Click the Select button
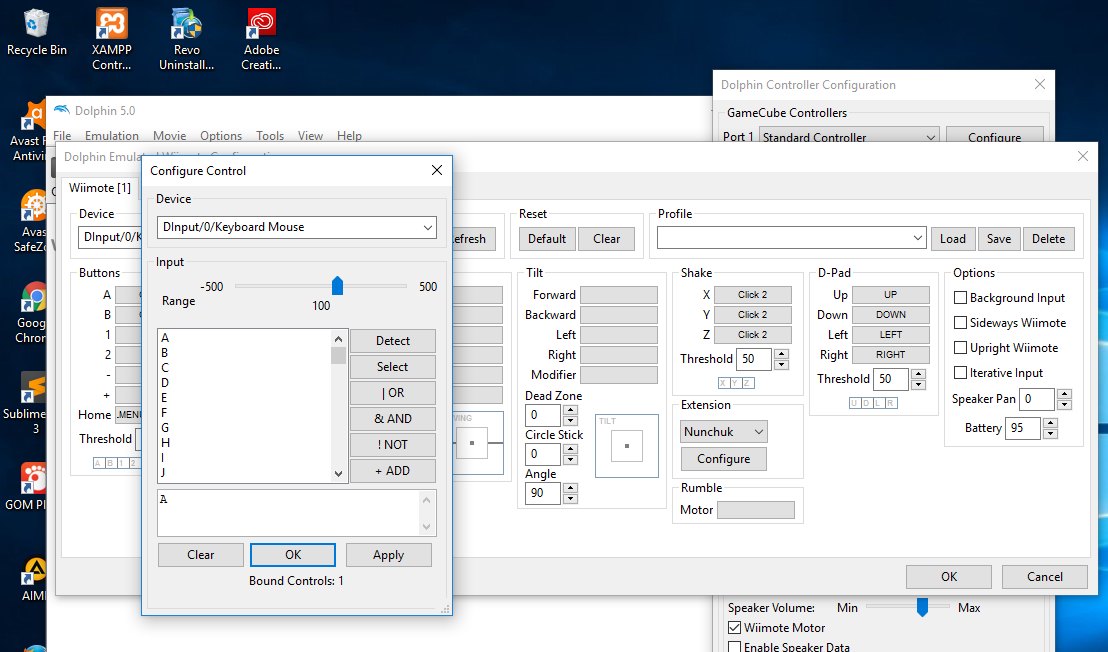 click(392, 367)
